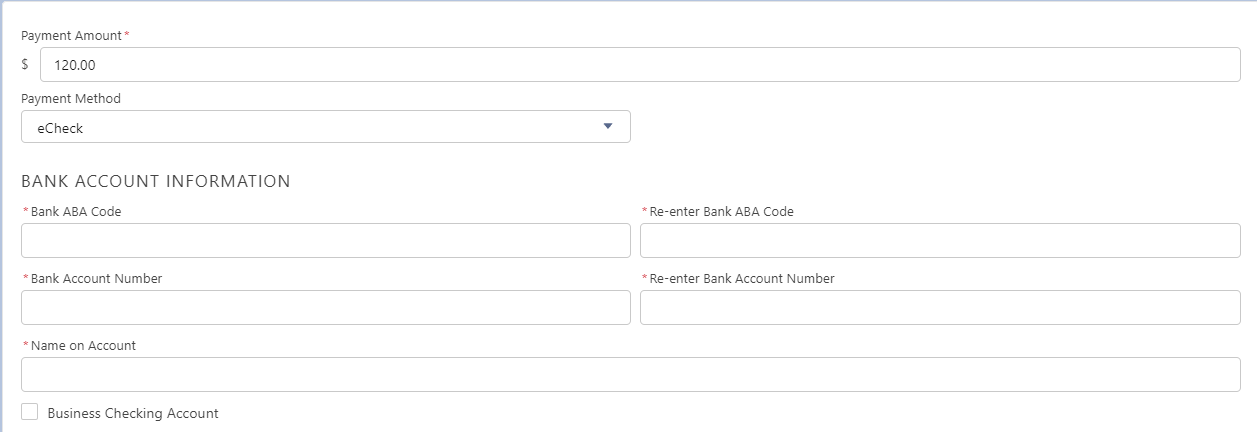1257x432 pixels.
Task: Click the Payment Method dropdown arrow
Action: coord(608,126)
